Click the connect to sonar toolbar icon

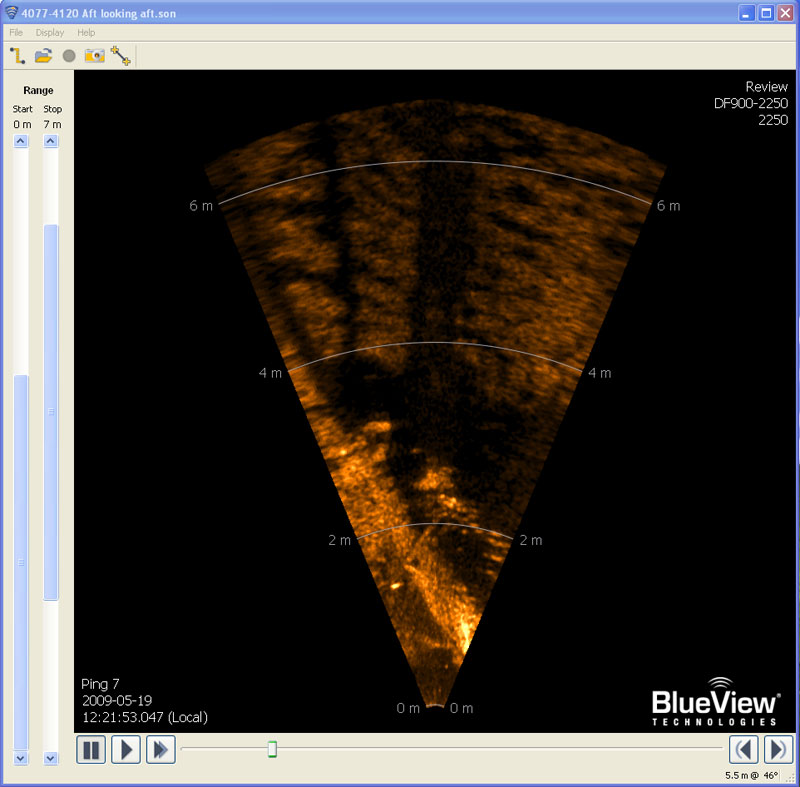[x=17, y=56]
